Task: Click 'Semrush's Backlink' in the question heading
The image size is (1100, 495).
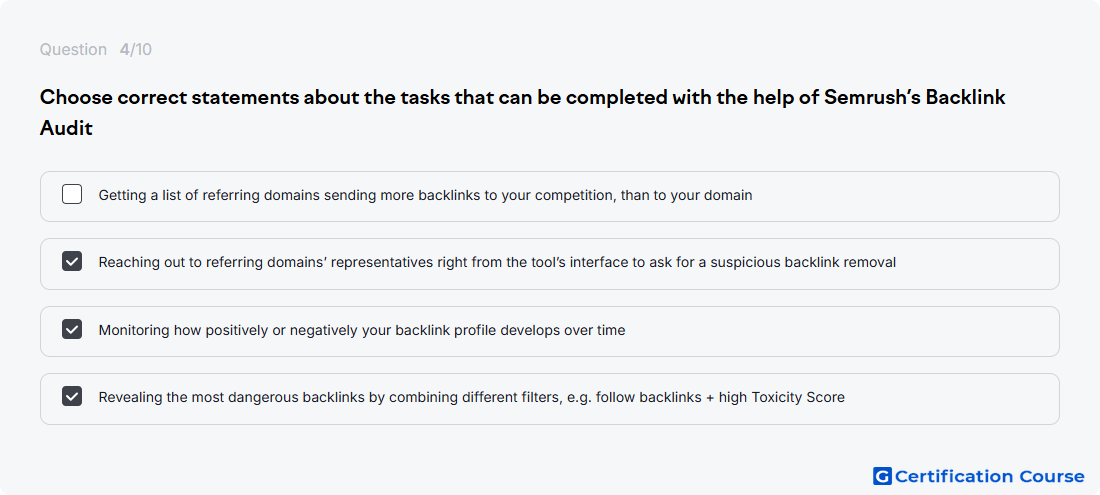Action: tap(915, 97)
